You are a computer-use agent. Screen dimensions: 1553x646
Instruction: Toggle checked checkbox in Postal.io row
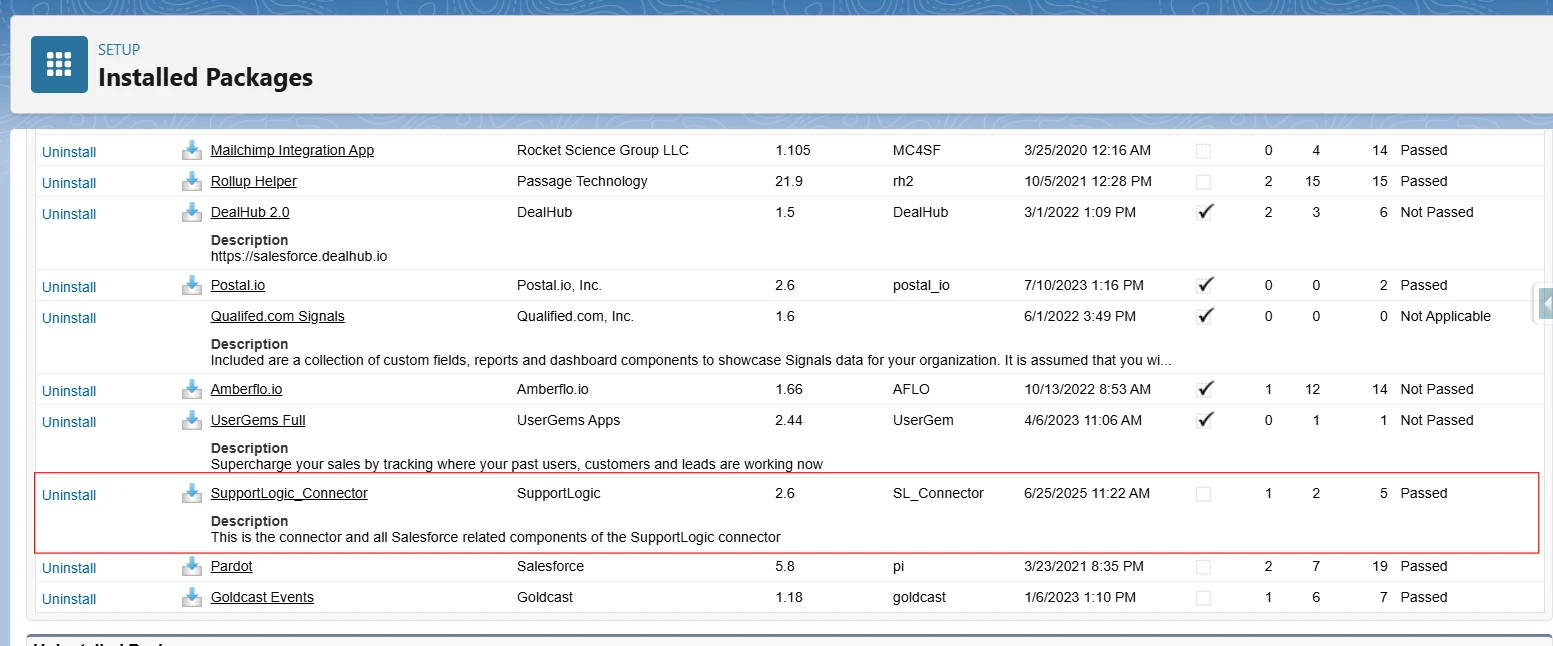(x=1205, y=285)
